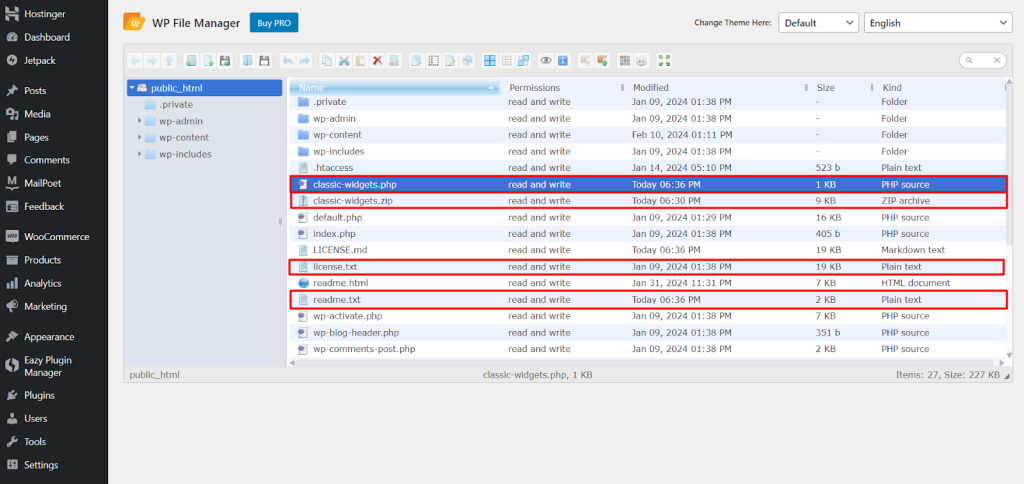Click the Buy PRO button
Viewport: 1024px width, 484px height.
274,23
